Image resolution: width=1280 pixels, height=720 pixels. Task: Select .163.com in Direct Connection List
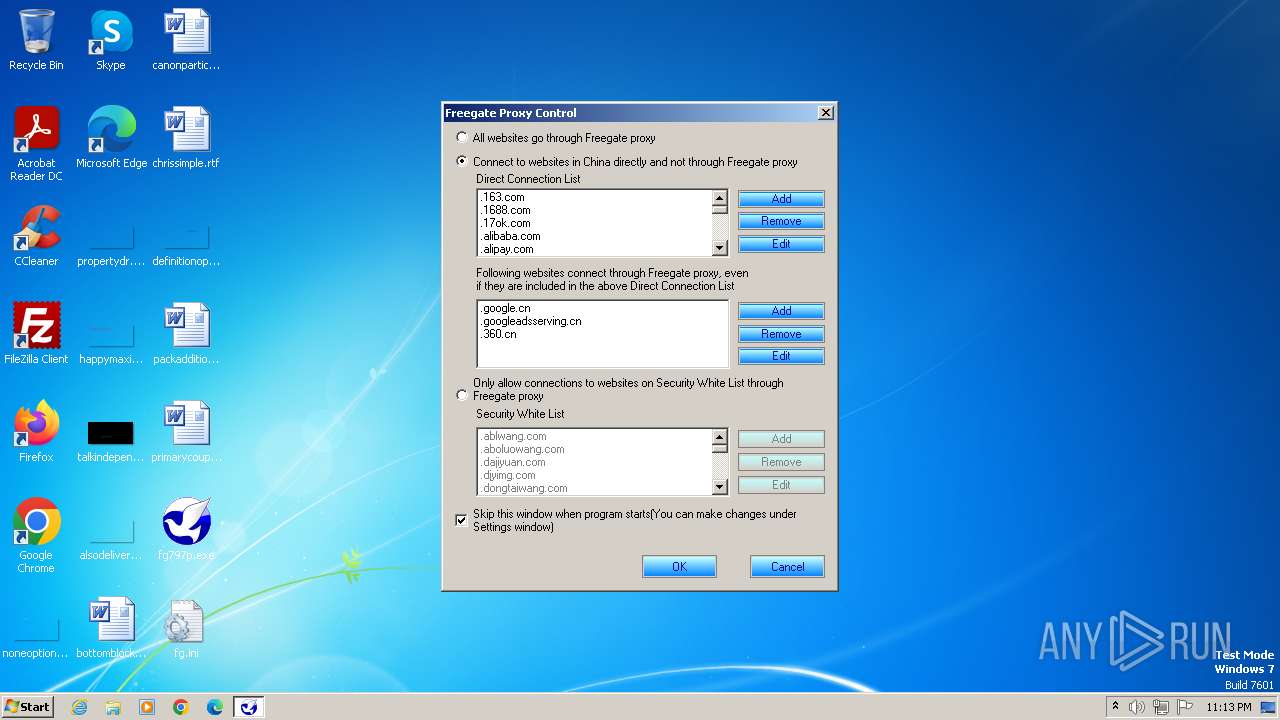coord(594,198)
